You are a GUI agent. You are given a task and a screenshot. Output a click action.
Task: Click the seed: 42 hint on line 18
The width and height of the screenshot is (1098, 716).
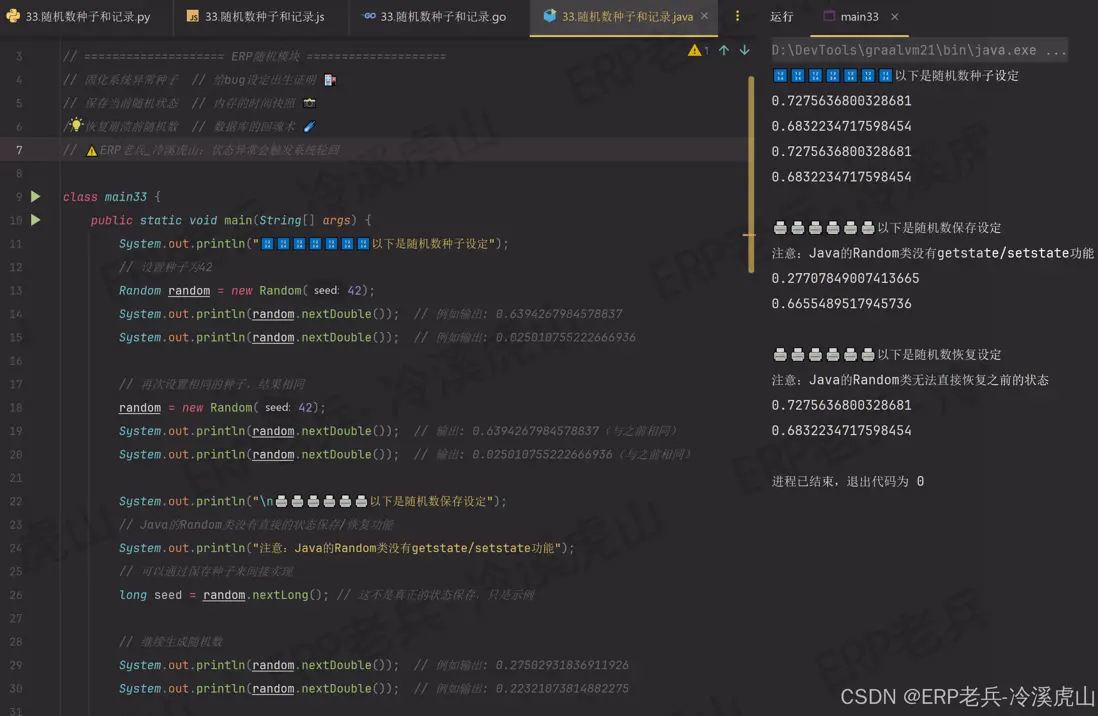pyautogui.click(x=289, y=407)
